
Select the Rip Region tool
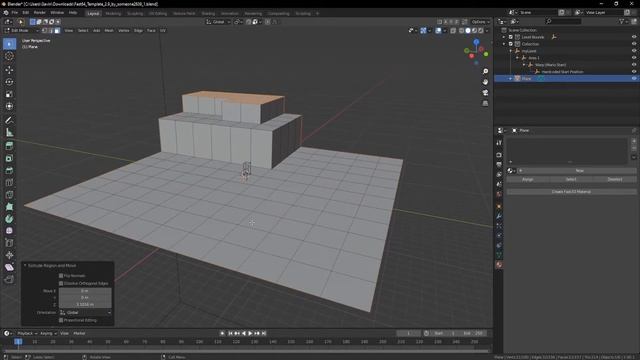pos(9,280)
